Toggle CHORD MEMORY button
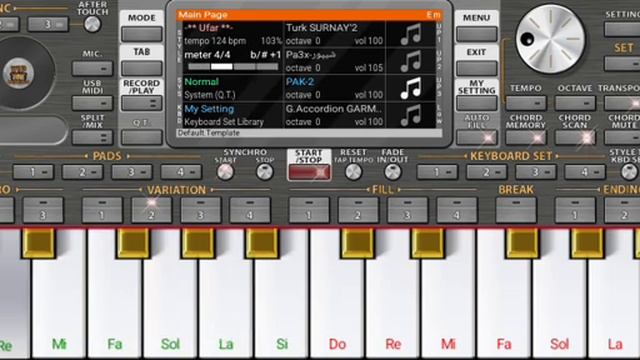The image size is (640, 360). pyautogui.click(x=525, y=138)
